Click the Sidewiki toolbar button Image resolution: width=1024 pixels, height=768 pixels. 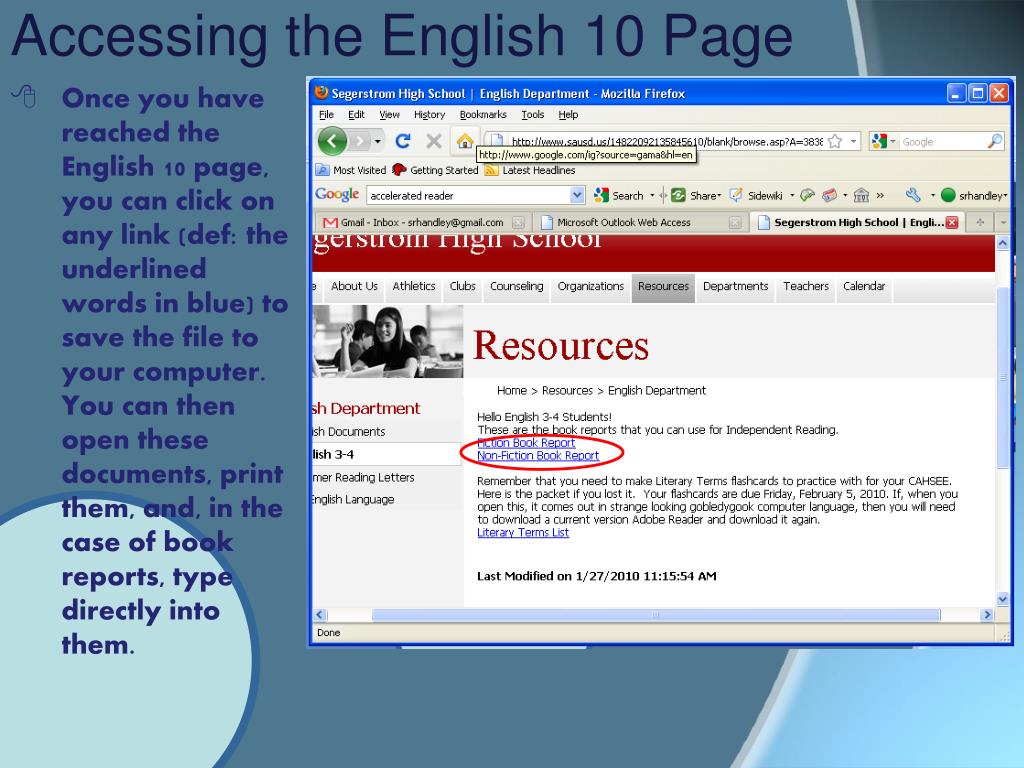pyautogui.click(x=756, y=195)
